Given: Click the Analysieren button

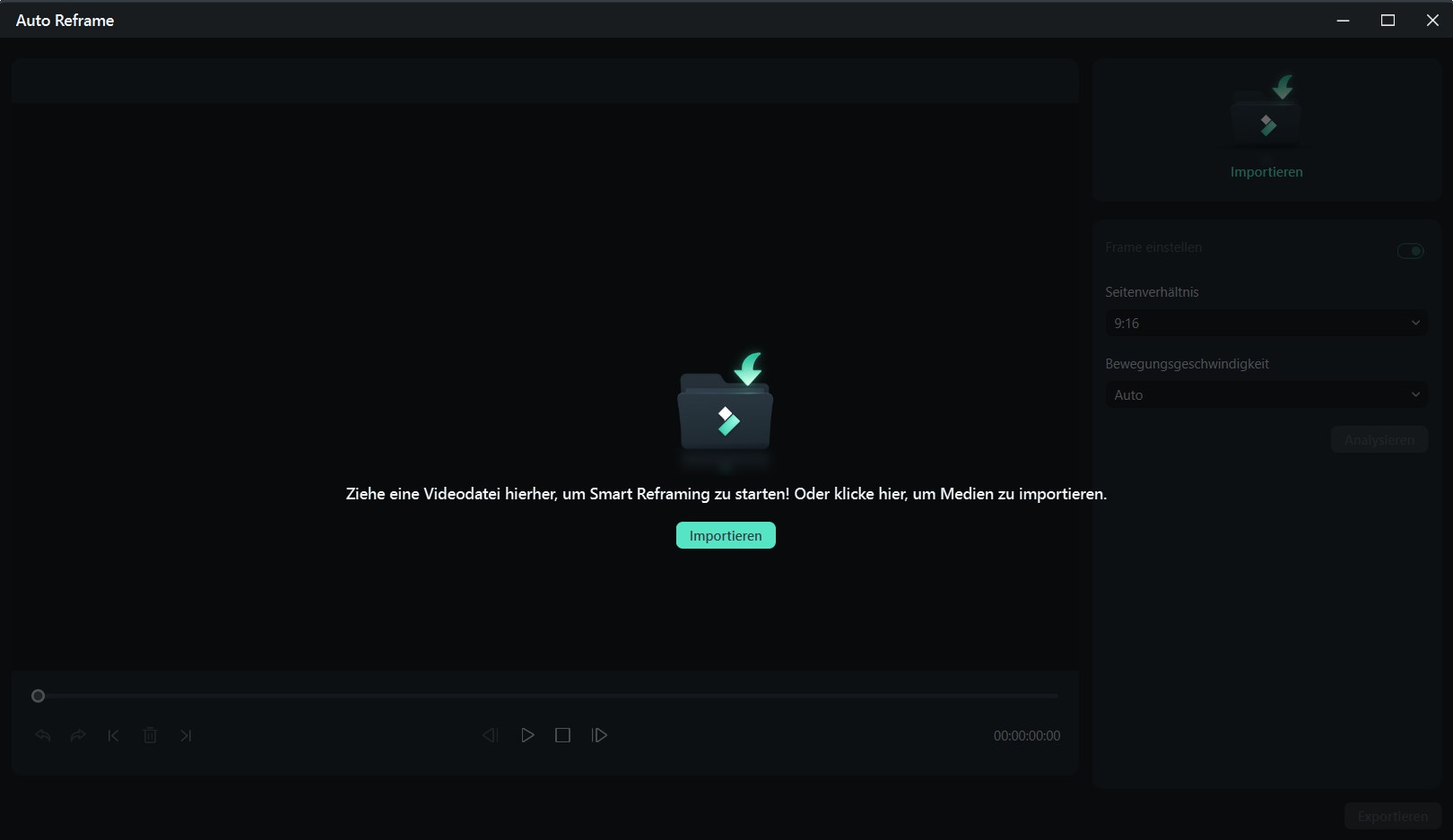Looking at the screenshot, I should tap(1379, 440).
